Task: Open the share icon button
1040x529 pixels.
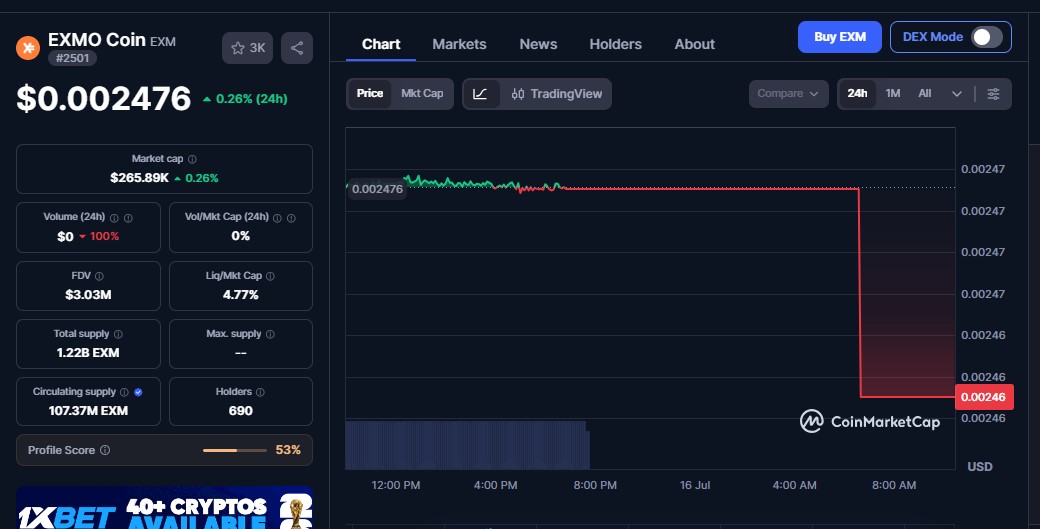Action: click(296, 48)
